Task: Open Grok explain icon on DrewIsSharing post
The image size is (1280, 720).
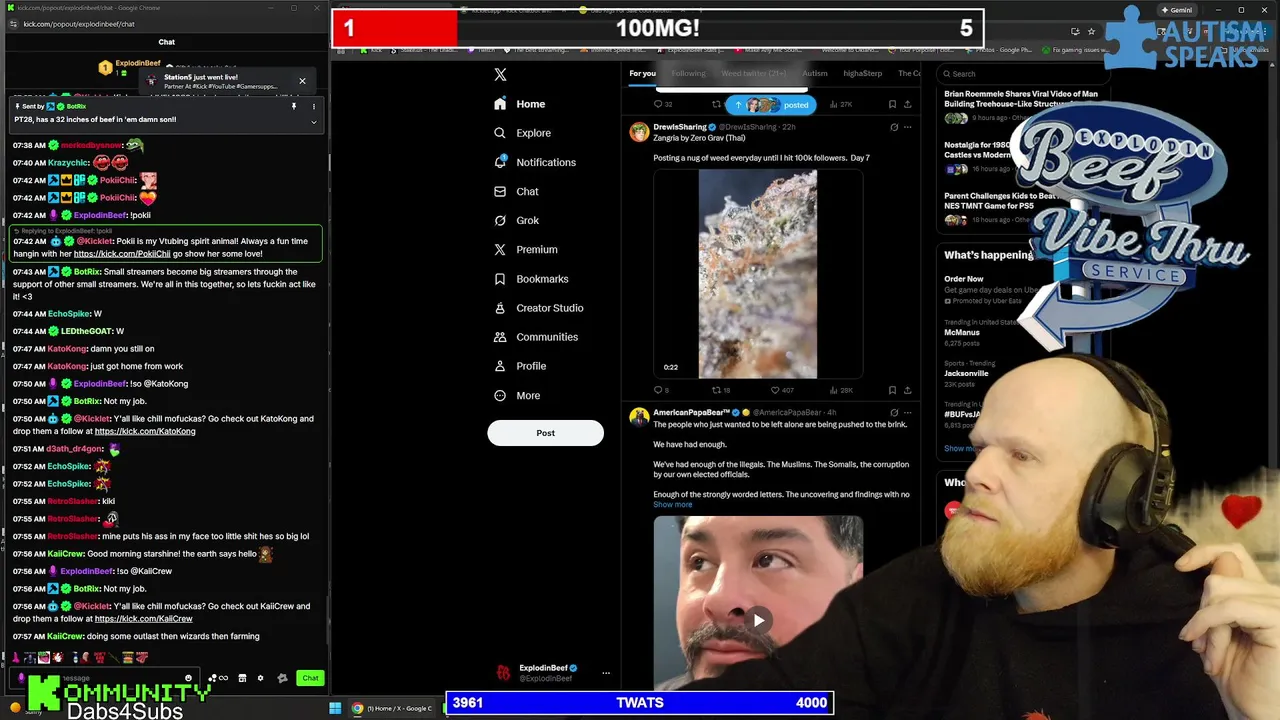Action: [894, 127]
